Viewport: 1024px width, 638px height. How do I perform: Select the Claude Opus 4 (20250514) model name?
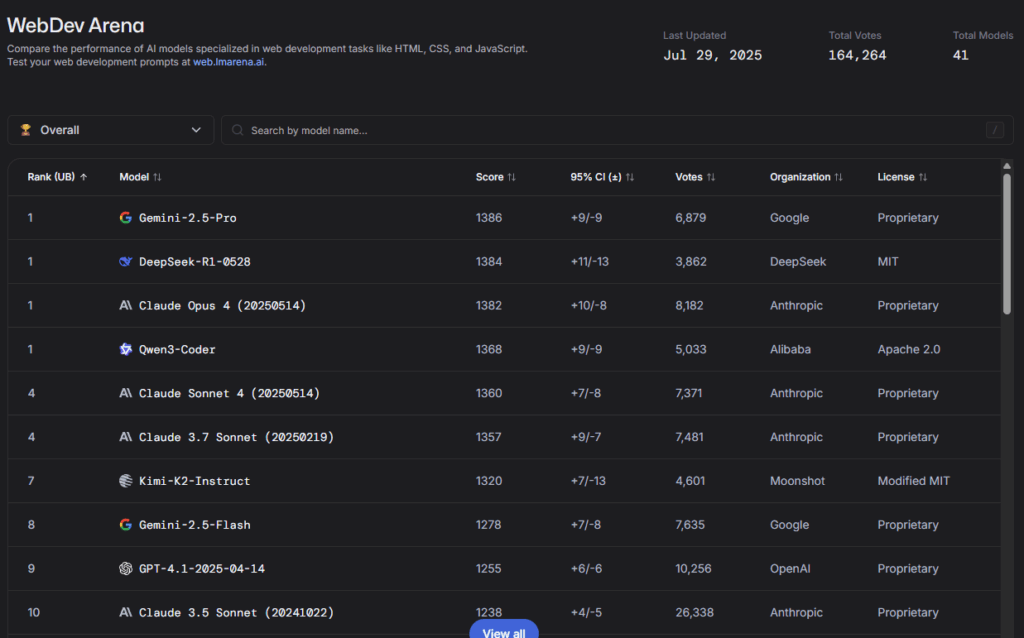[222, 305]
